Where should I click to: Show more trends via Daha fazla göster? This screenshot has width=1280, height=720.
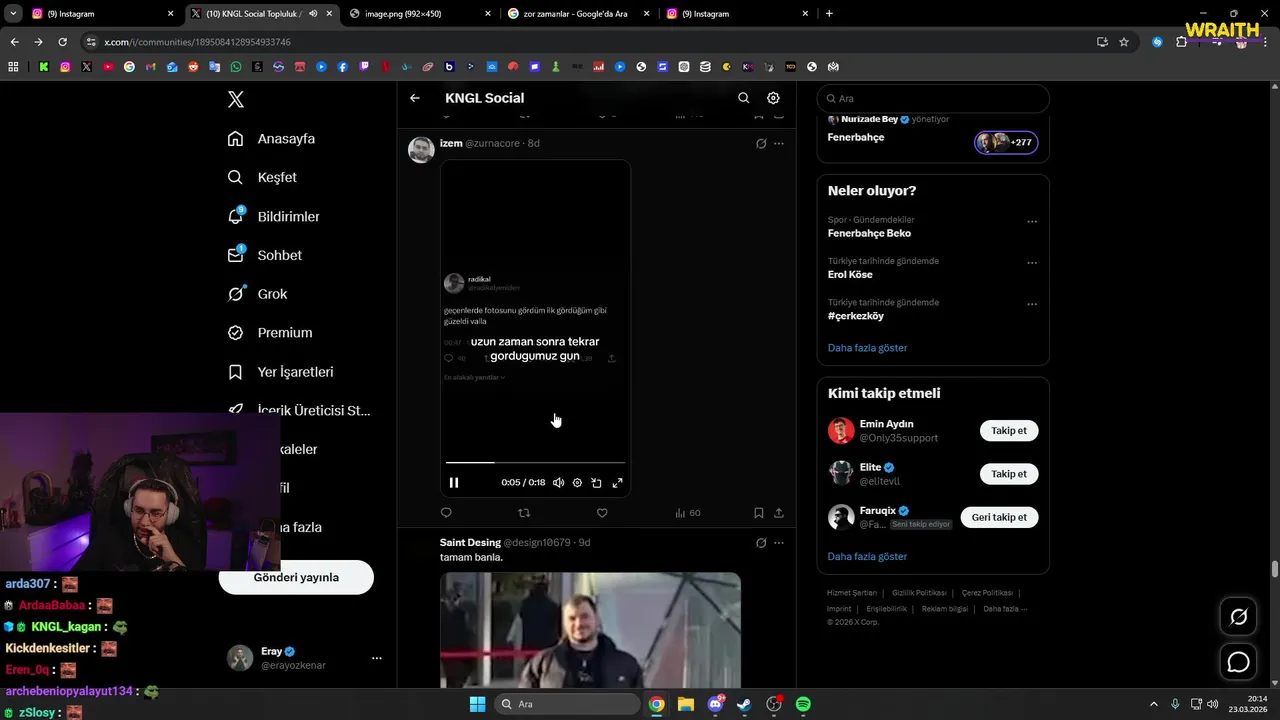867,348
